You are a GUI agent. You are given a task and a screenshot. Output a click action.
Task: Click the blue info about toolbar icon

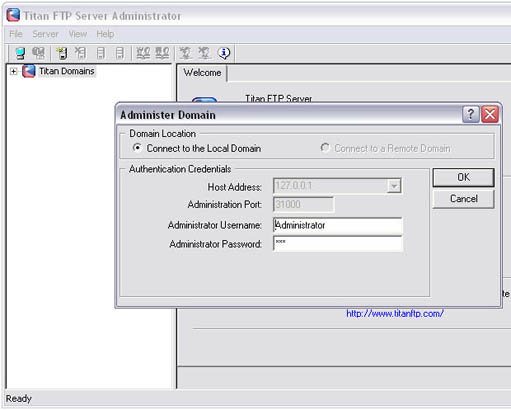point(224,53)
